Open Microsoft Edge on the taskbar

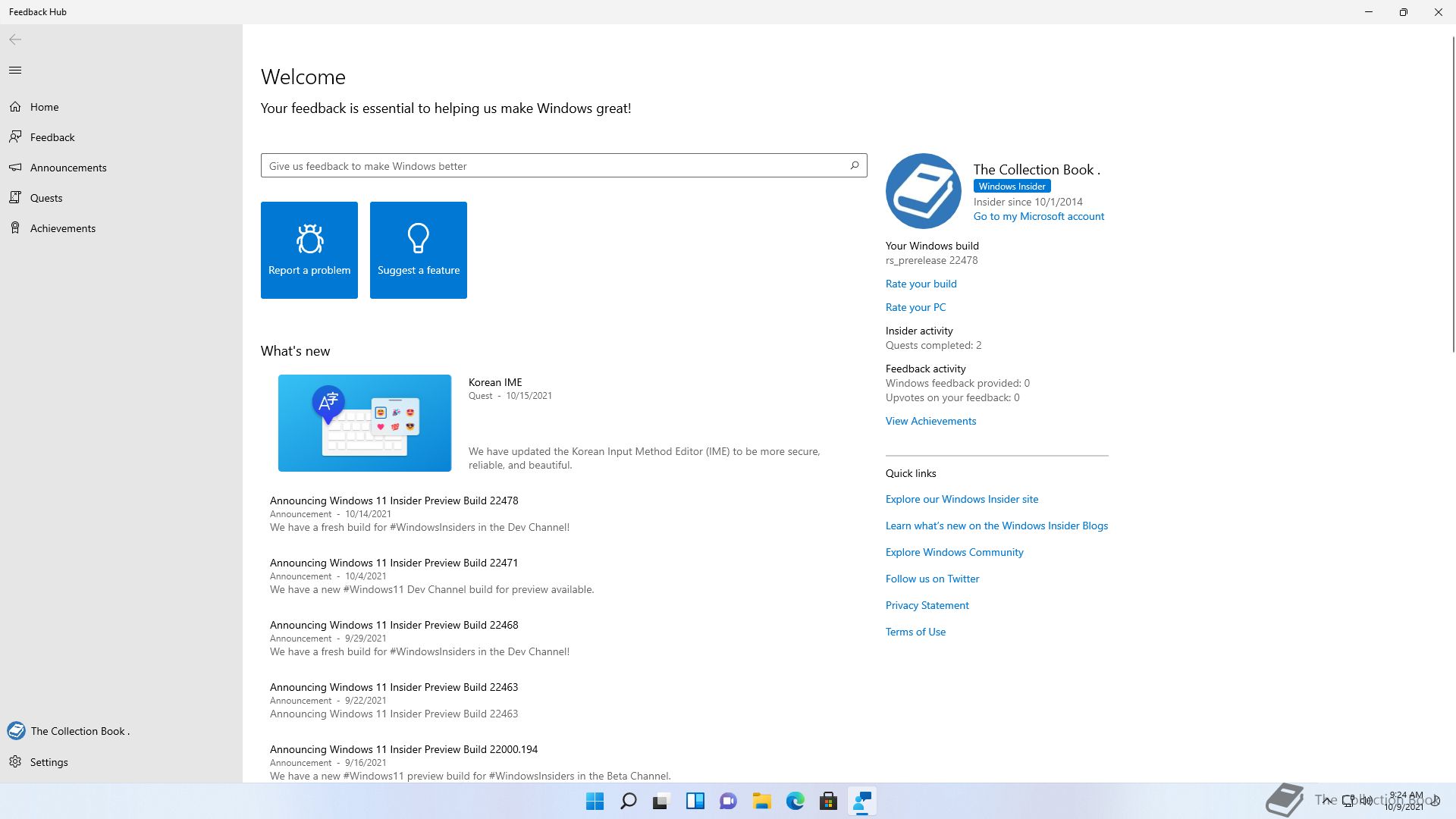[x=795, y=801]
